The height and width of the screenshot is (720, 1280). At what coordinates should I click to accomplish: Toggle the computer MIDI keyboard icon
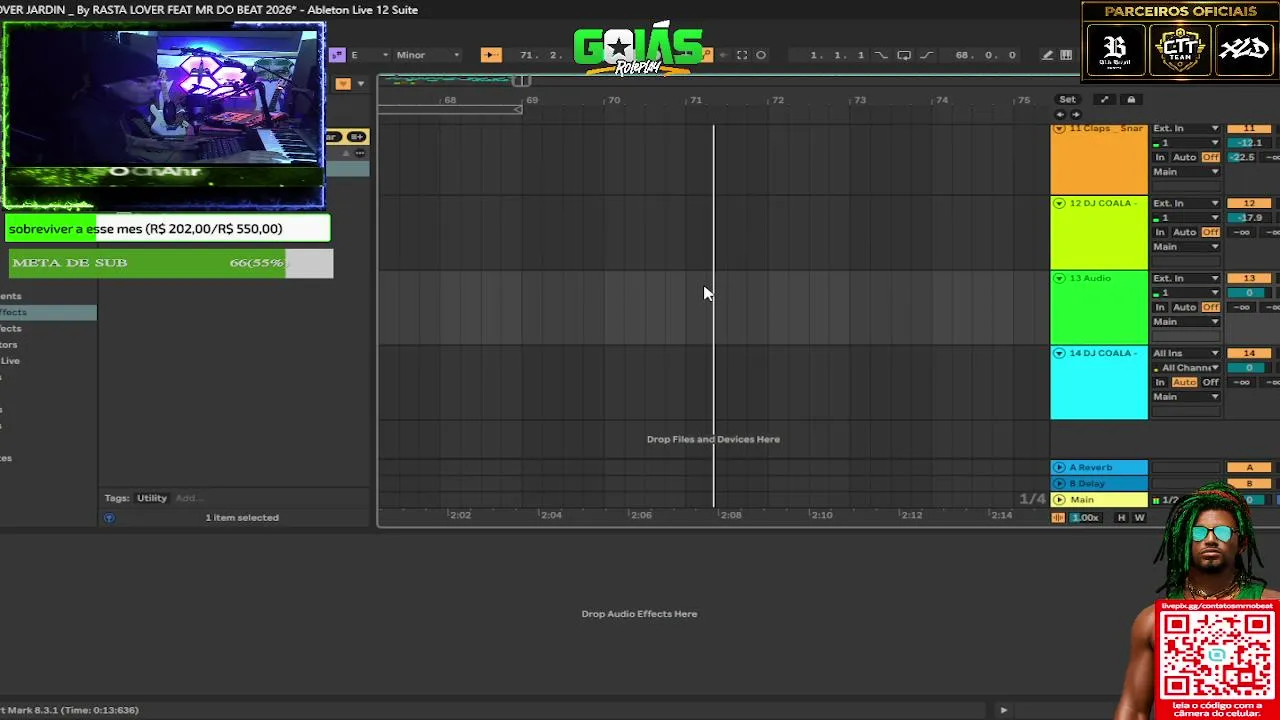coord(1066,55)
